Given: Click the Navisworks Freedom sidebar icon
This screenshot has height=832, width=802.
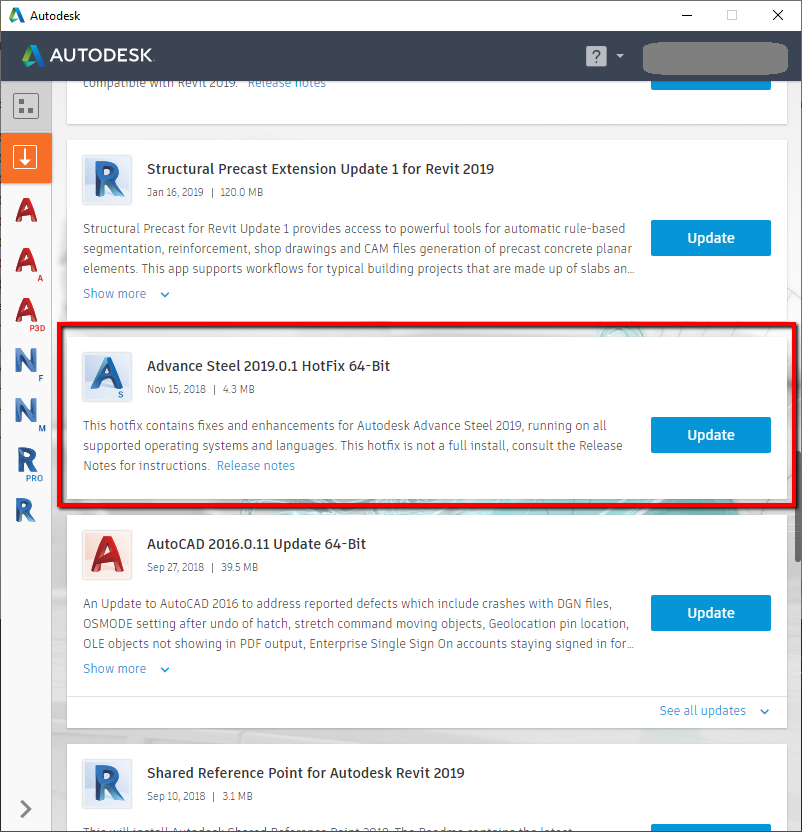Looking at the screenshot, I should [25, 362].
